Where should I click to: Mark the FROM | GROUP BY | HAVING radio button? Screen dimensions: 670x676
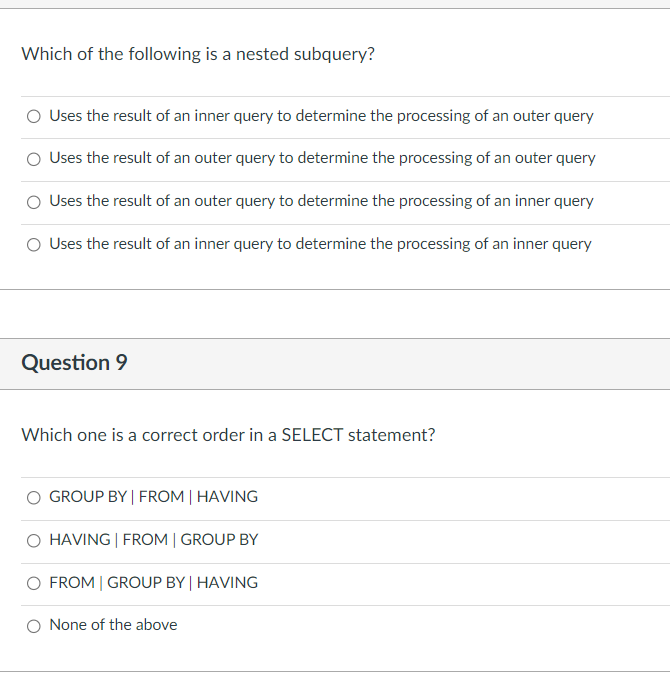click(34, 583)
